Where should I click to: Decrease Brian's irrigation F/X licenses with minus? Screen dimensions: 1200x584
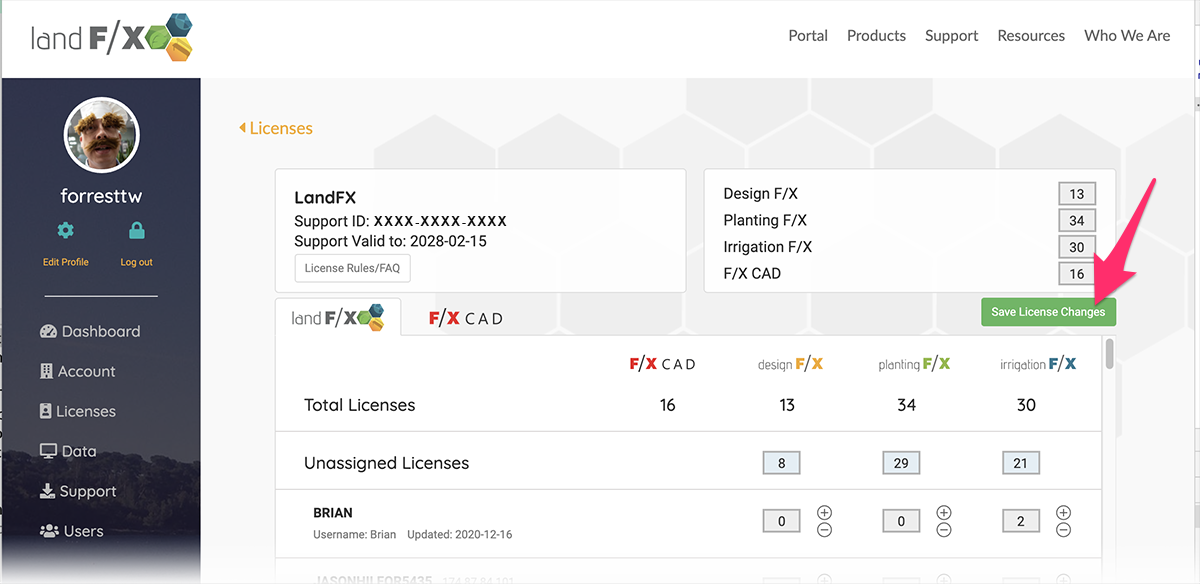(1063, 530)
